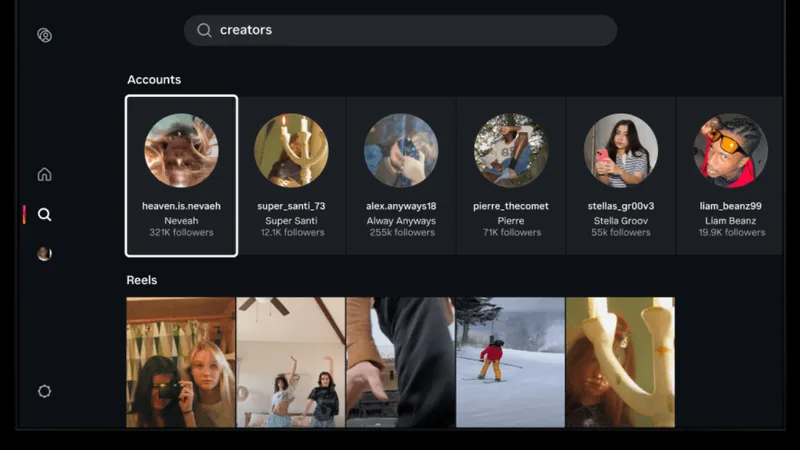
Task: Click the account icon atop the sidebar
Action: [x=44, y=35]
